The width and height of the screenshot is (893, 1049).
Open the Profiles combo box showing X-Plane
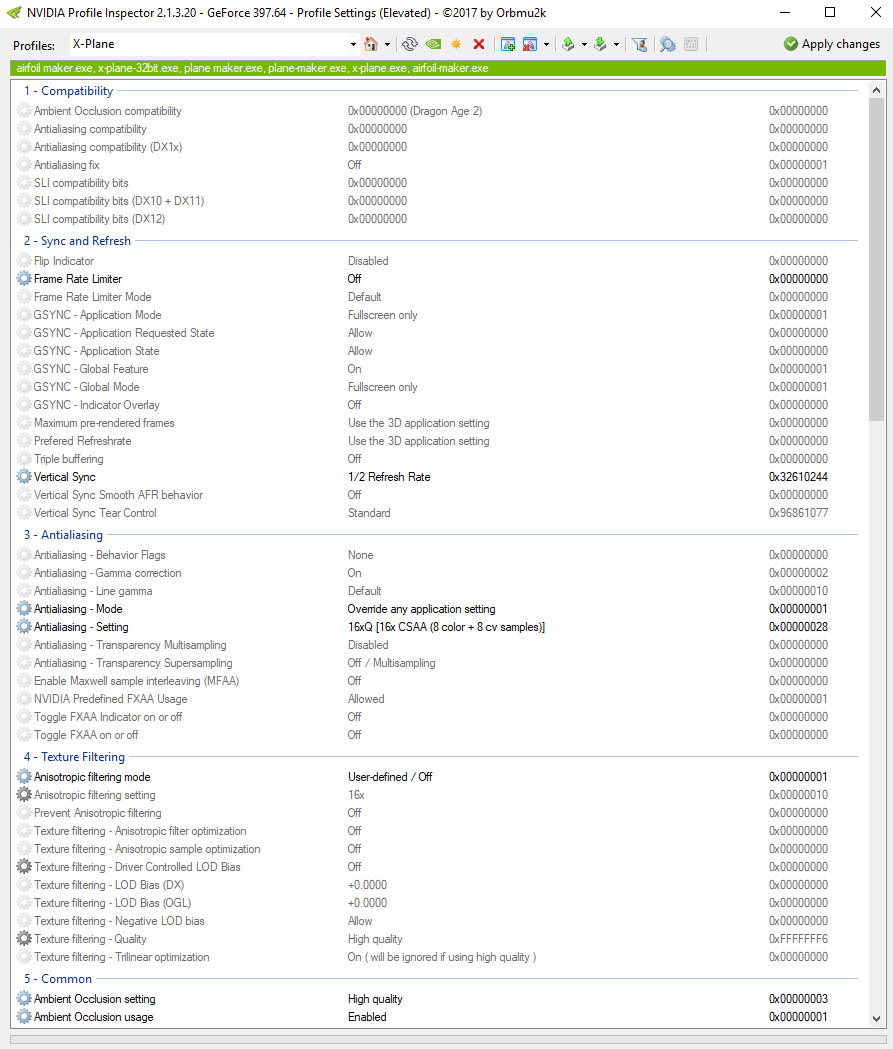tap(214, 44)
